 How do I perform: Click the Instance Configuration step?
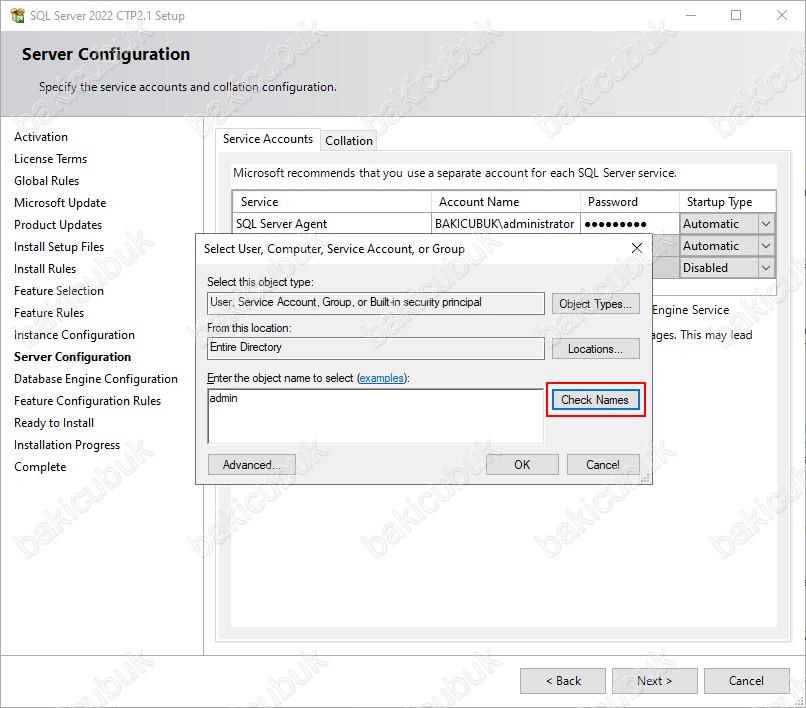[x=74, y=335]
